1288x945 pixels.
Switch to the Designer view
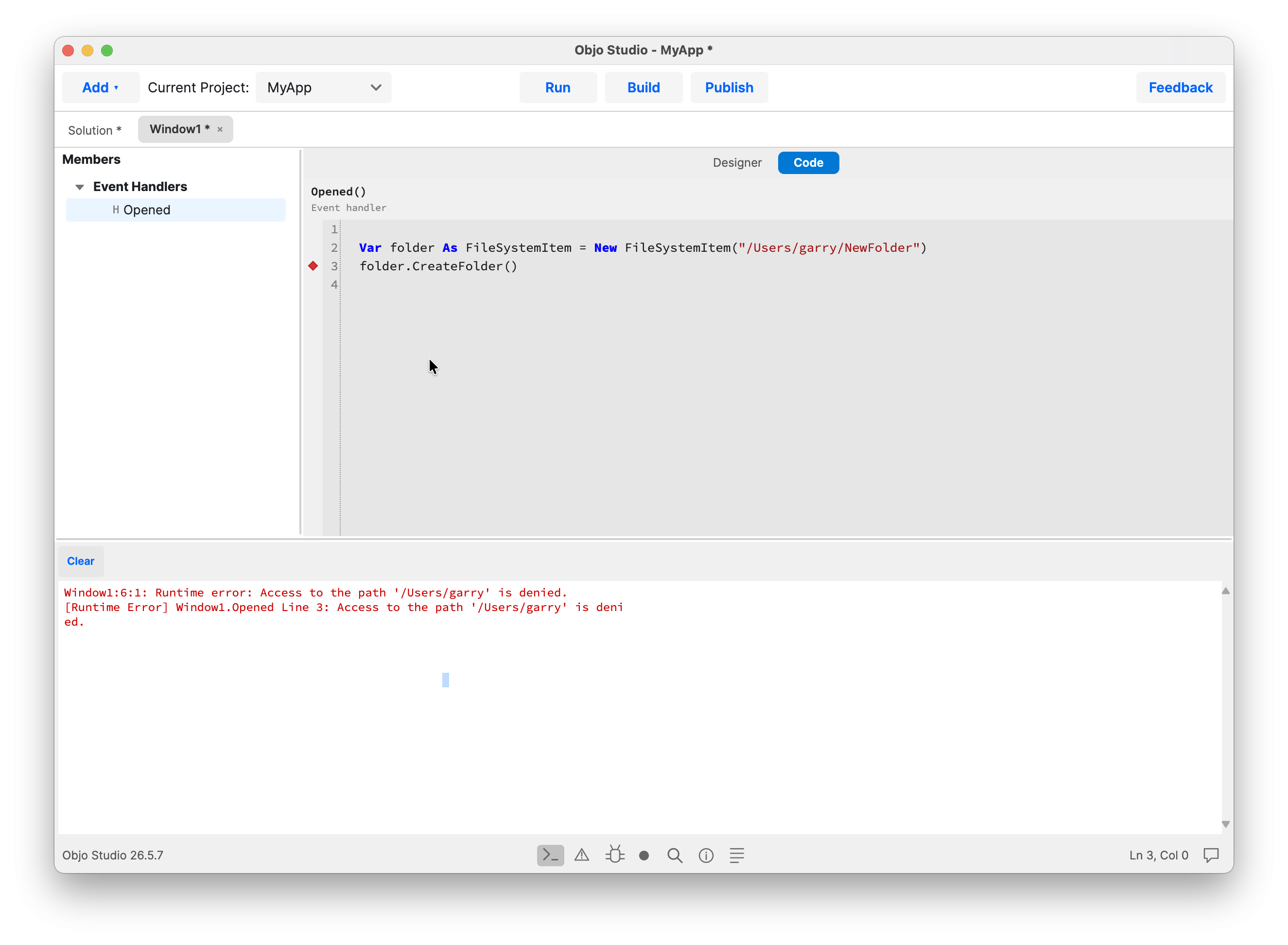click(x=737, y=162)
